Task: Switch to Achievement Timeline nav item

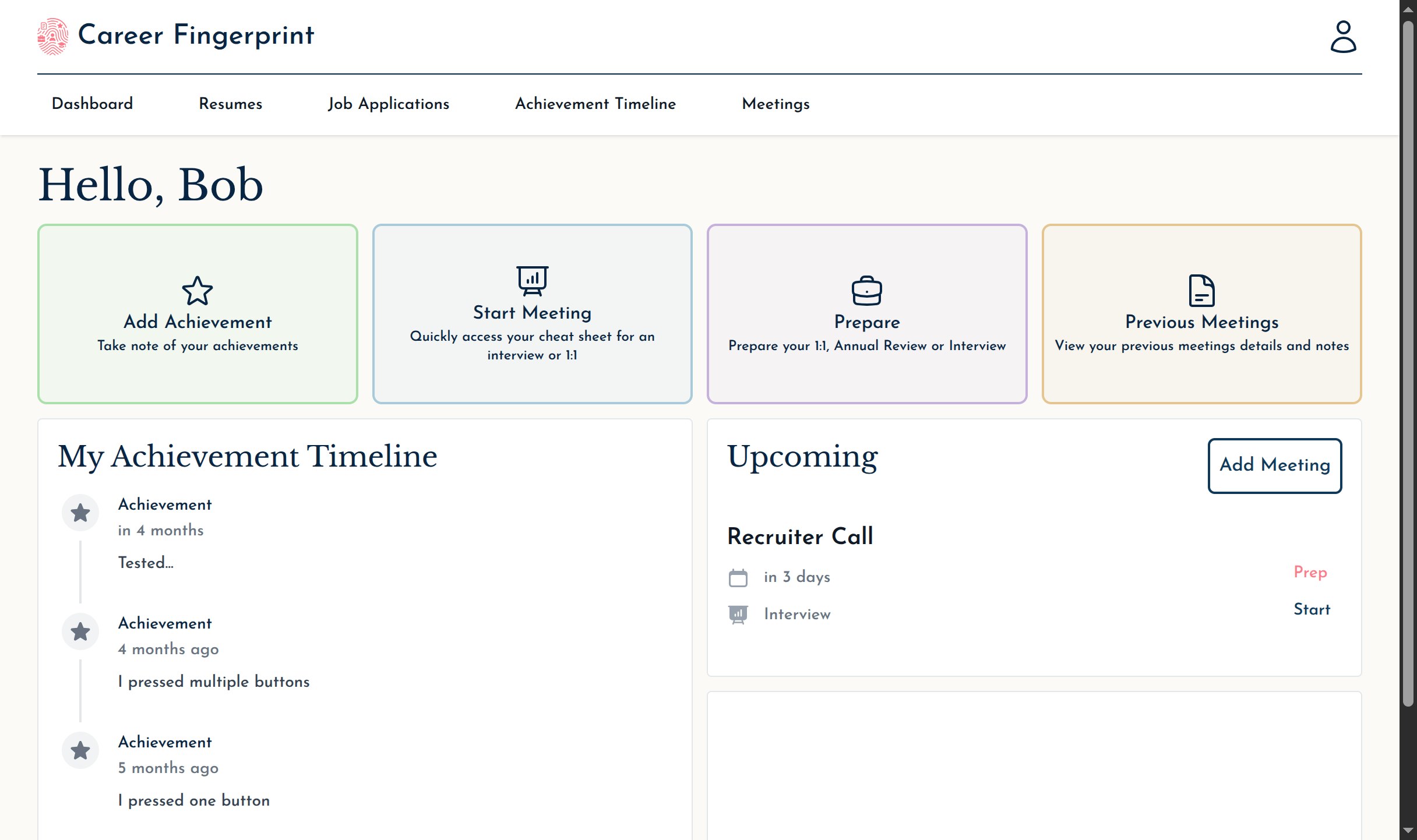Action: coord(595,104)
